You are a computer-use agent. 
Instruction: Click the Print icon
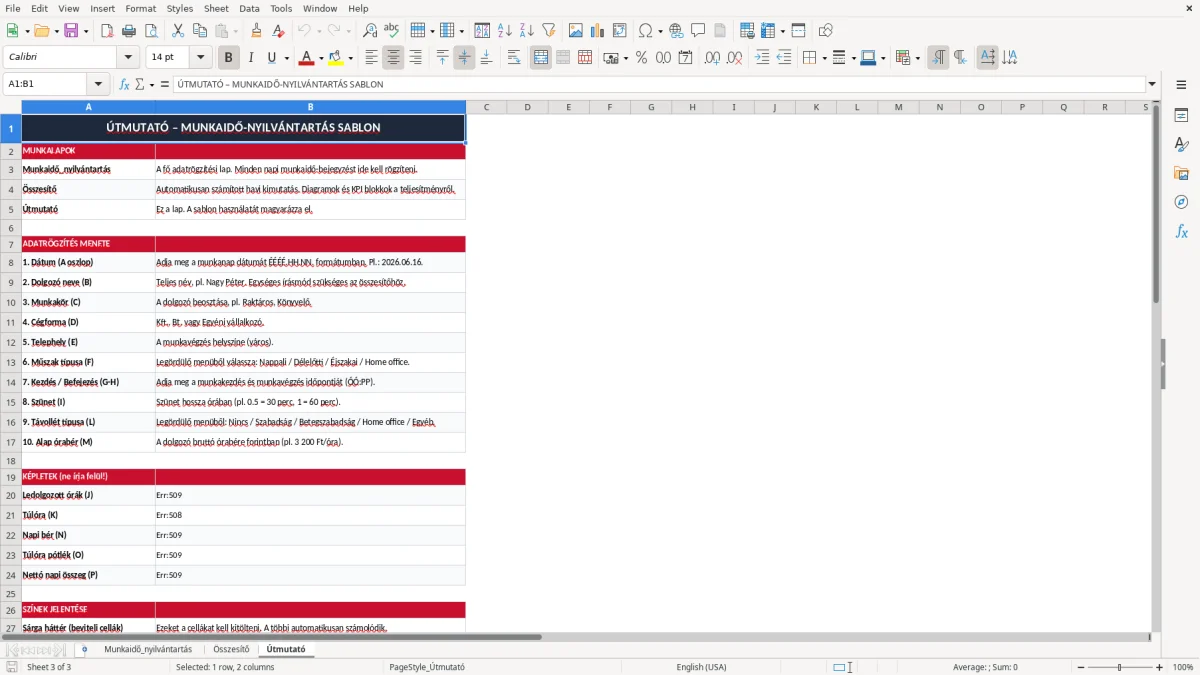coord(129,31)
